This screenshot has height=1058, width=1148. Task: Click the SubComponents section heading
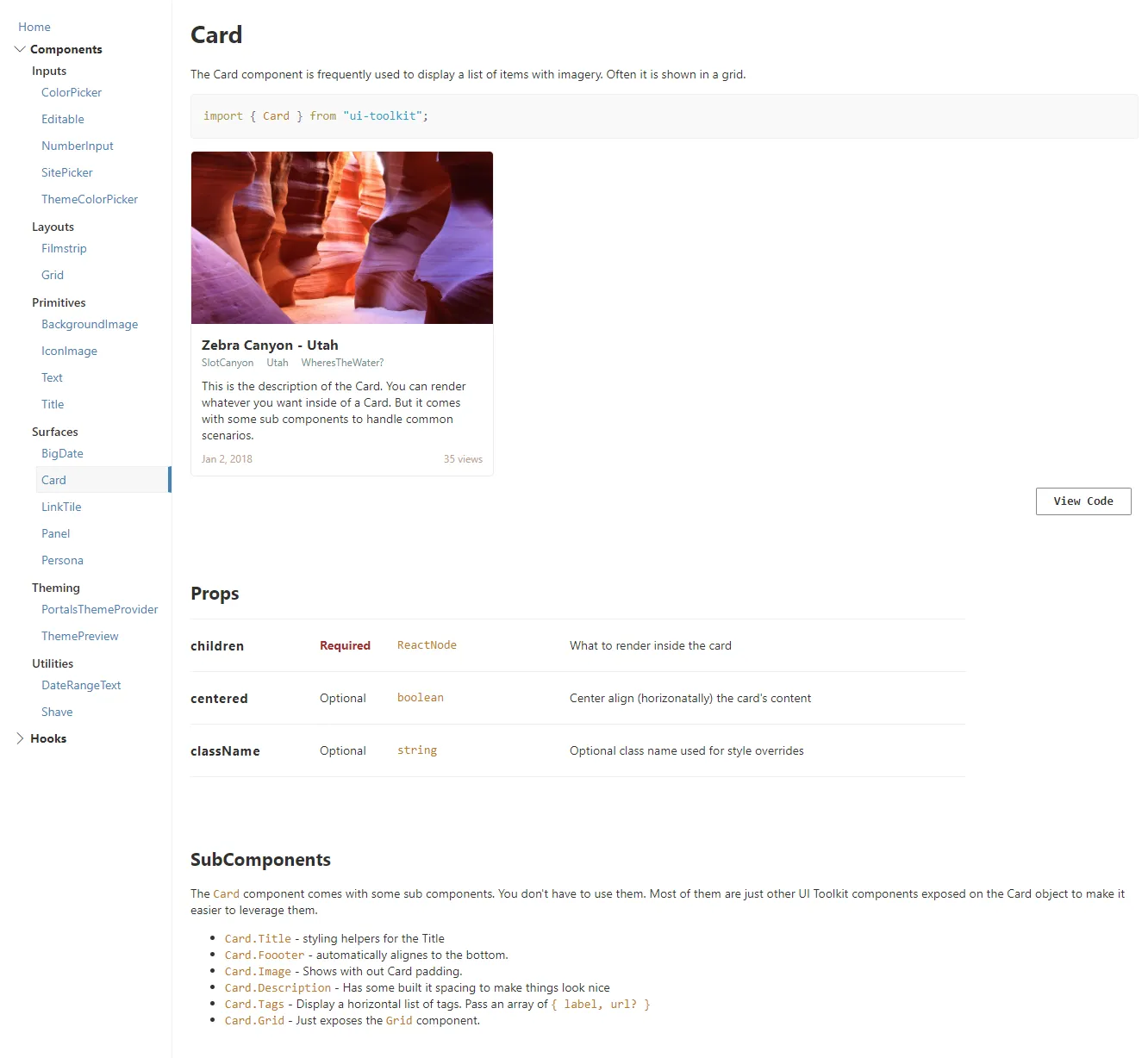tap(260, 860)
